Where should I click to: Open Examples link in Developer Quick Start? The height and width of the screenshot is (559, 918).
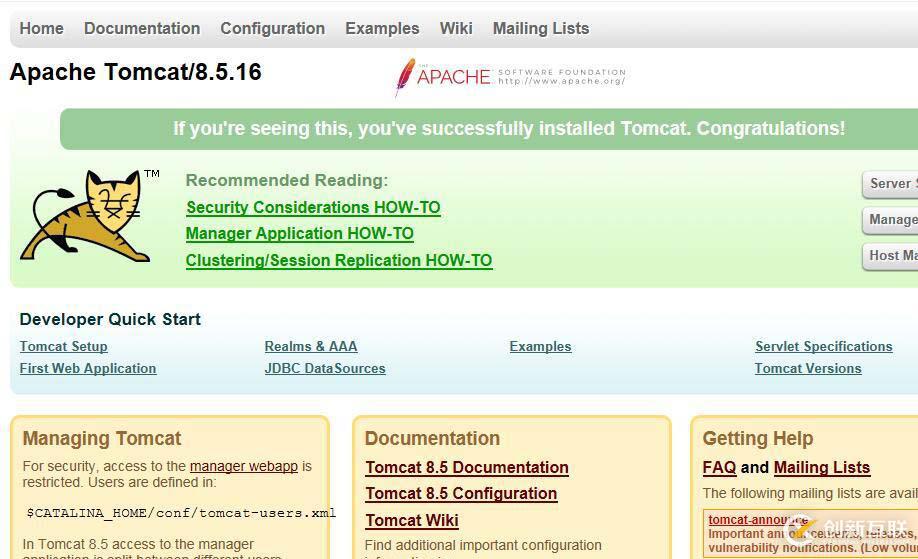click(540, 347)
